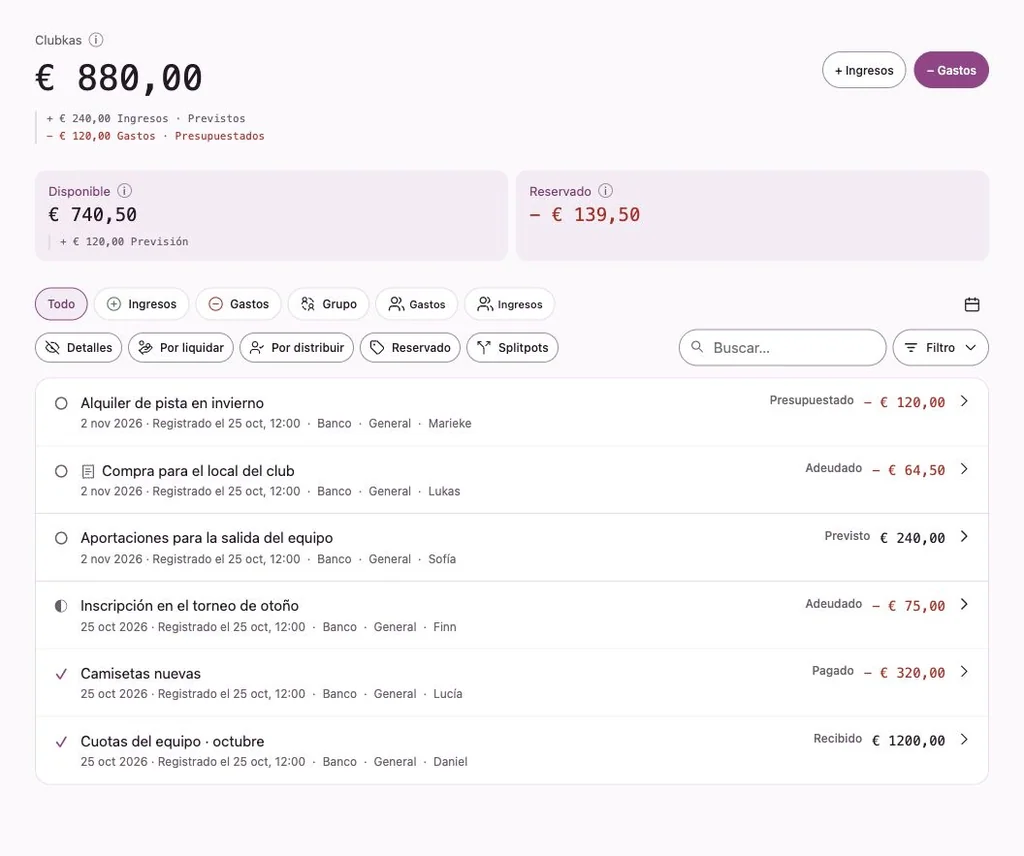Image resolution: width=1024 pixels, height=856 pixels.
Task: Open Cuotas del equipo · octubre title
Action: pyautogui.click(x=172, y=742)
